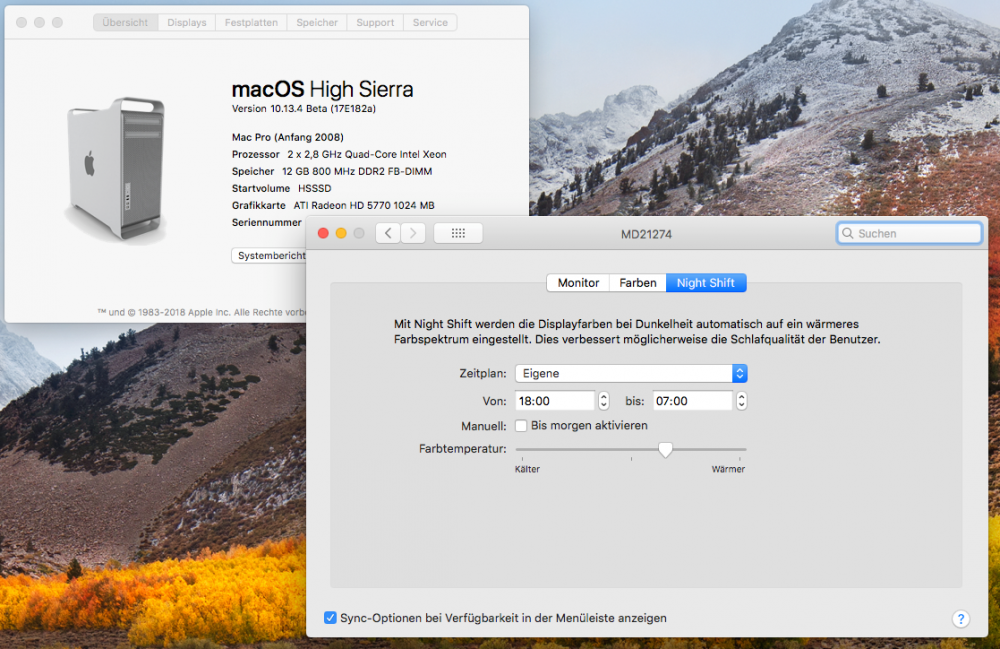The width and height of the screenshot is (1000, 649).
Task: Go forward with the right chevron button
Action: 413,233
